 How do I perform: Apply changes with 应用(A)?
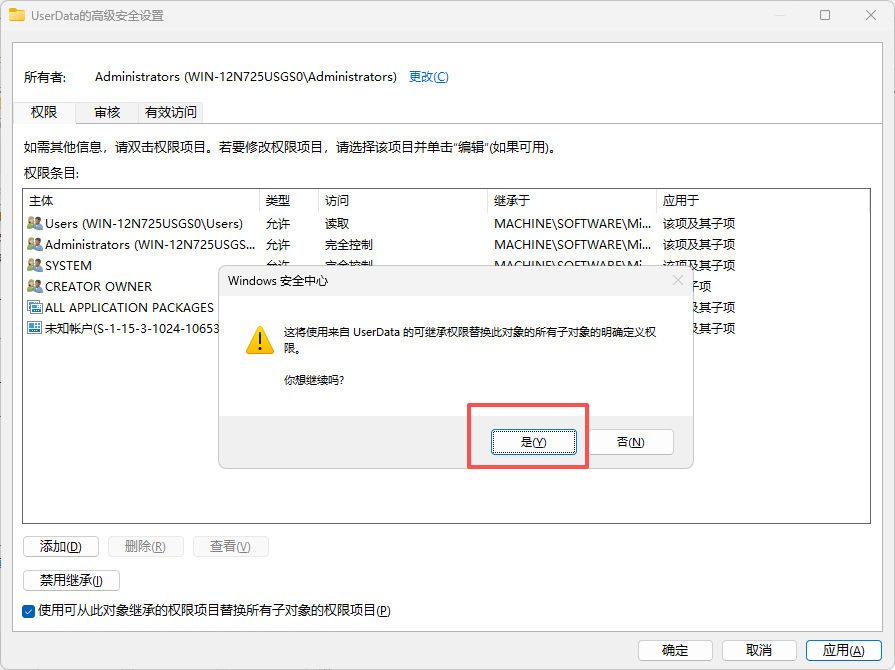(843, 649)
